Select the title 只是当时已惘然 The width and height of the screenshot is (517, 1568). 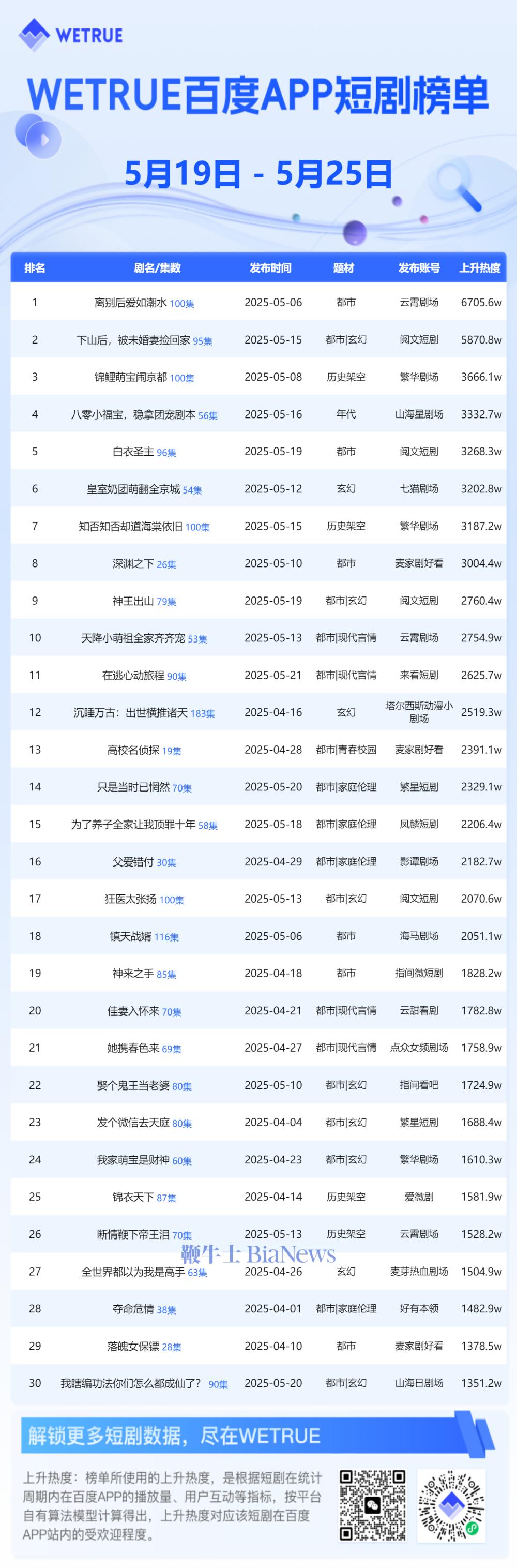pos(133,787)
